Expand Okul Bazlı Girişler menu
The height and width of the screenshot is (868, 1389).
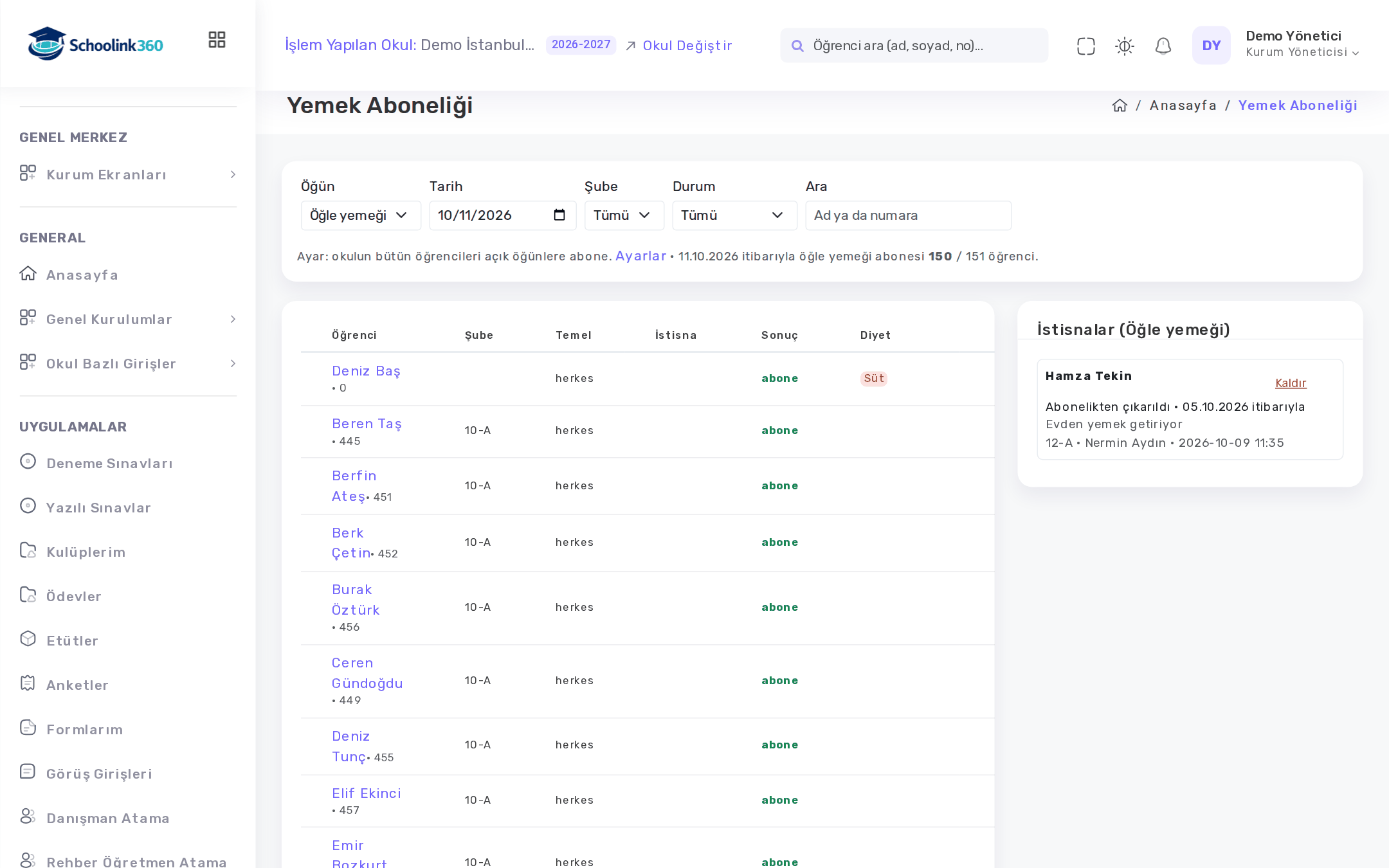(x=128, y=364)
